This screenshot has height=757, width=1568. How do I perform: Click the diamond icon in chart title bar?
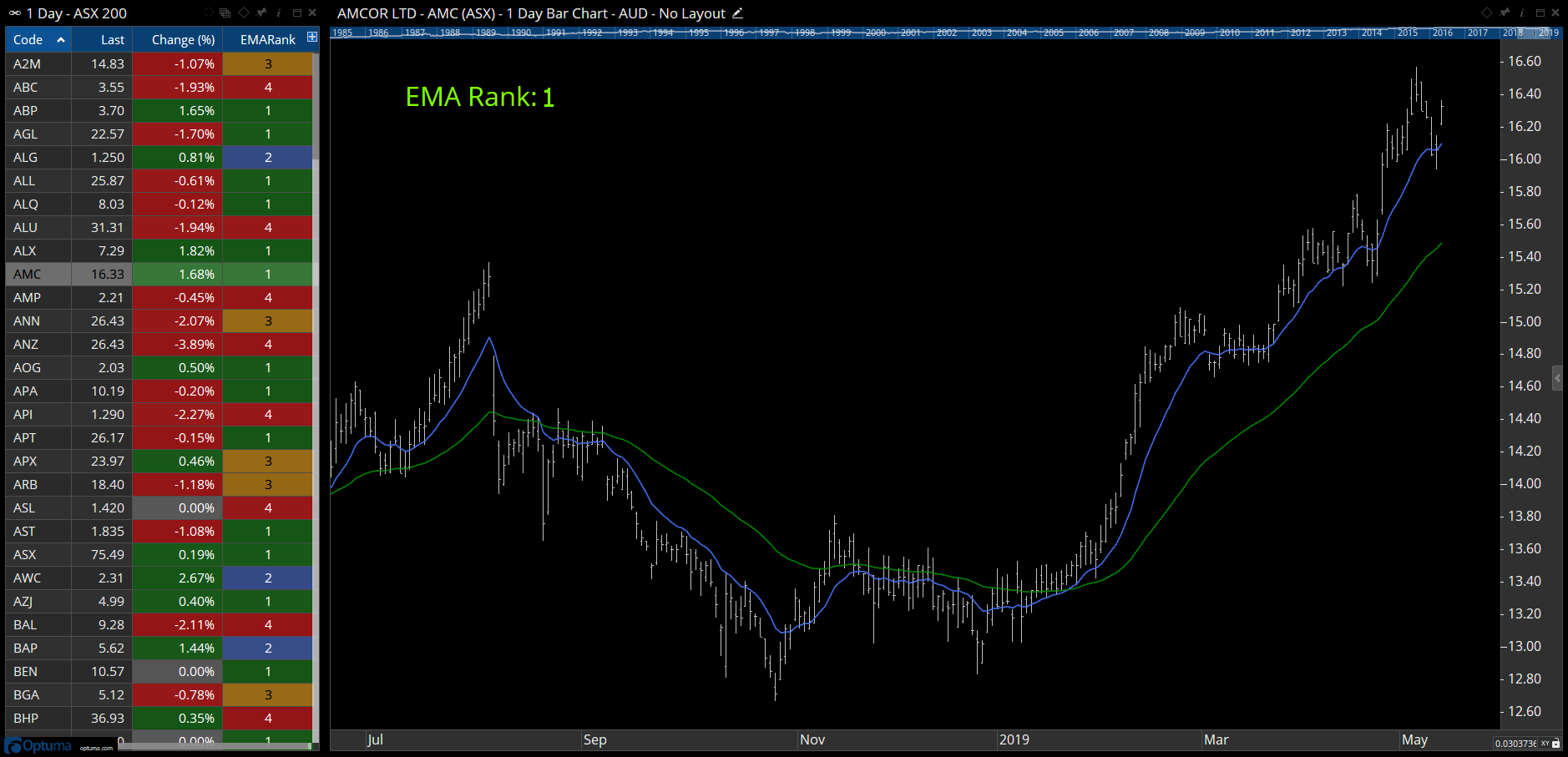(1487, 13)
